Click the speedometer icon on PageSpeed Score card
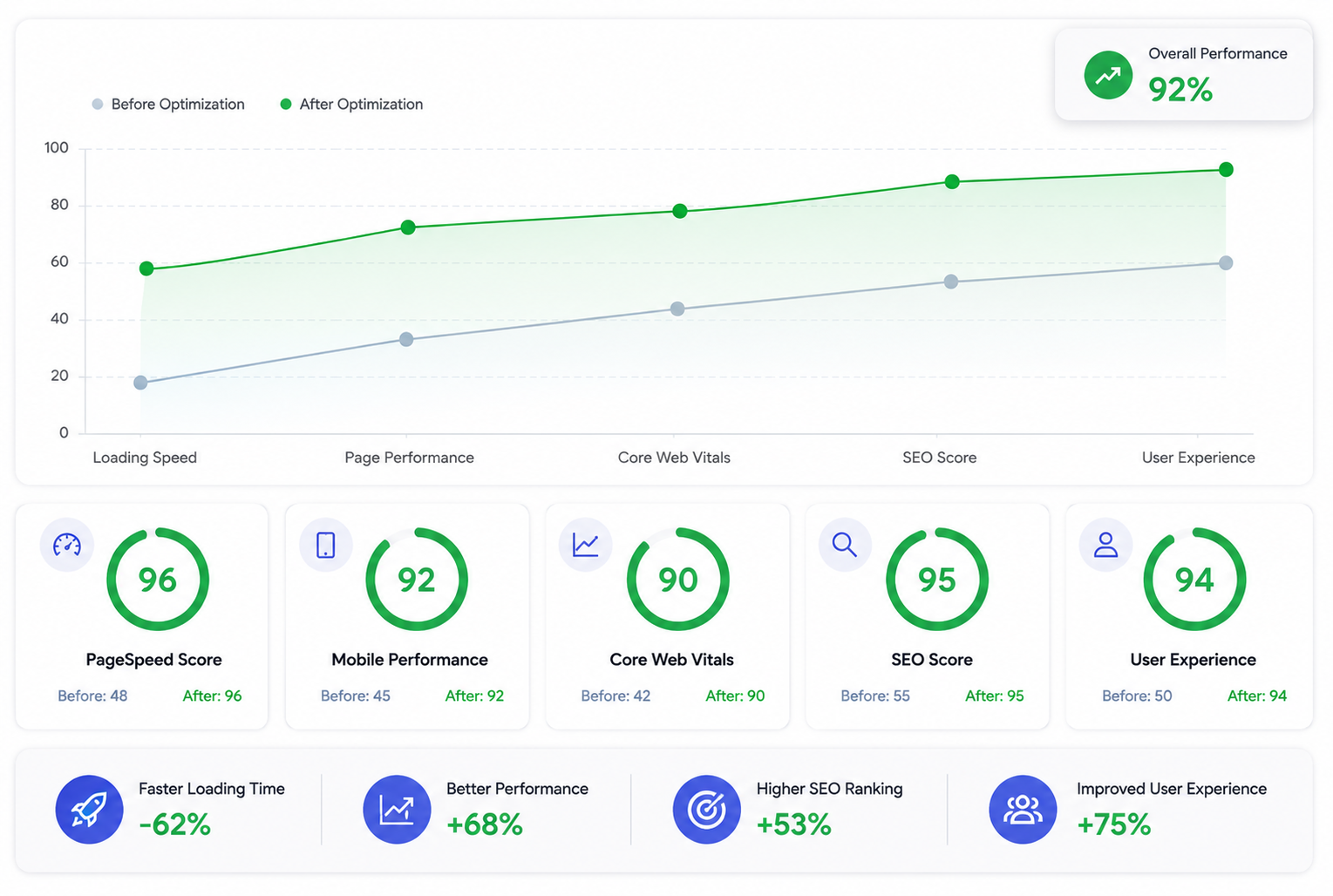 (x=67, y=545)
